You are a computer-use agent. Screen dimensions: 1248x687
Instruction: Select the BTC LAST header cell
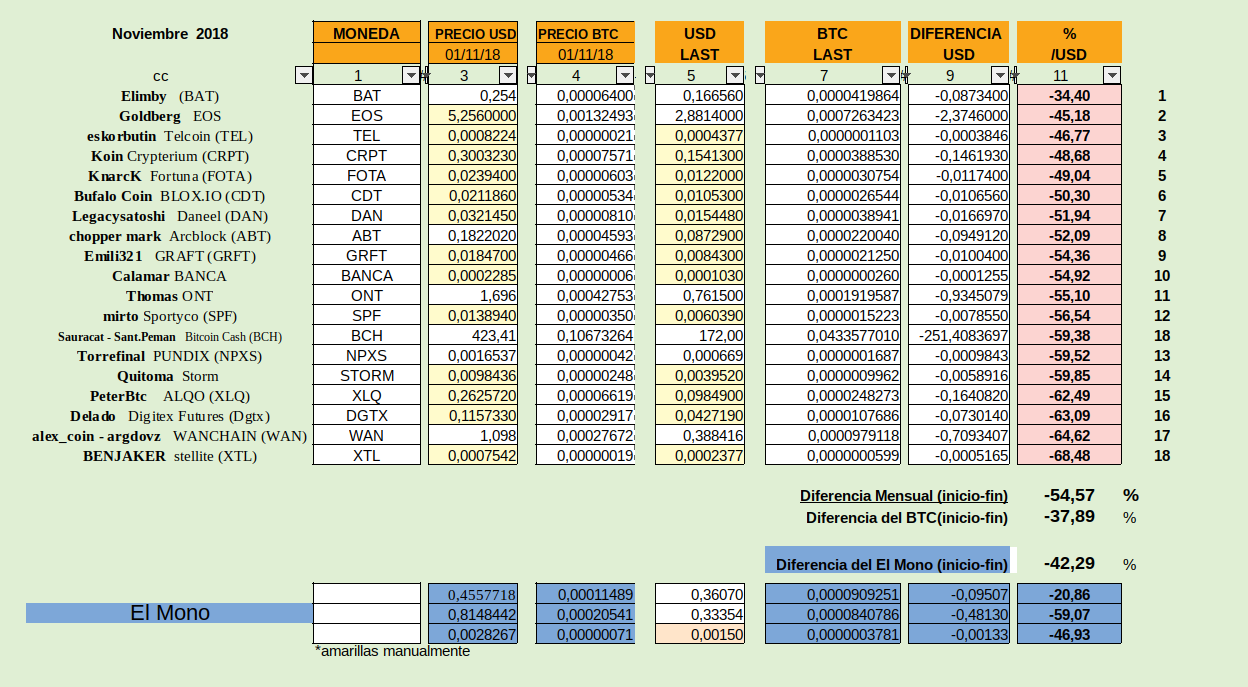(832, 43)
